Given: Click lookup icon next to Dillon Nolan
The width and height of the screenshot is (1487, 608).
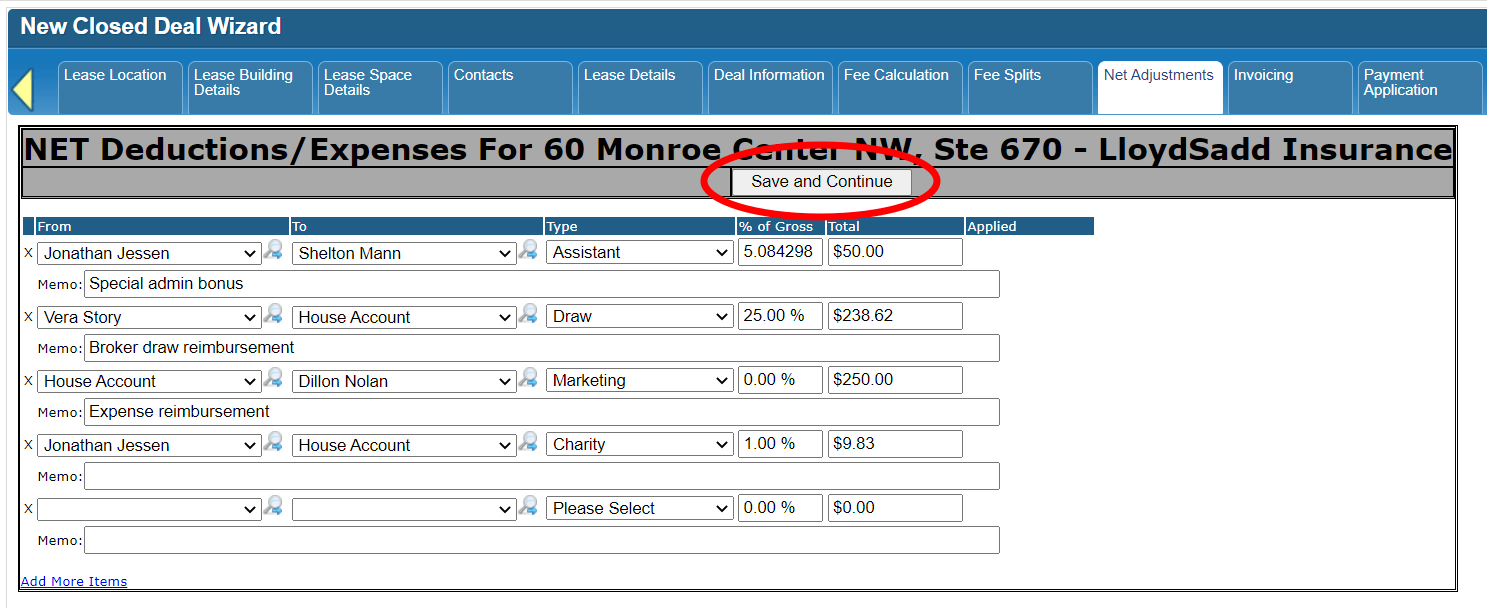Looking at the screenshot, I should 528,379.
